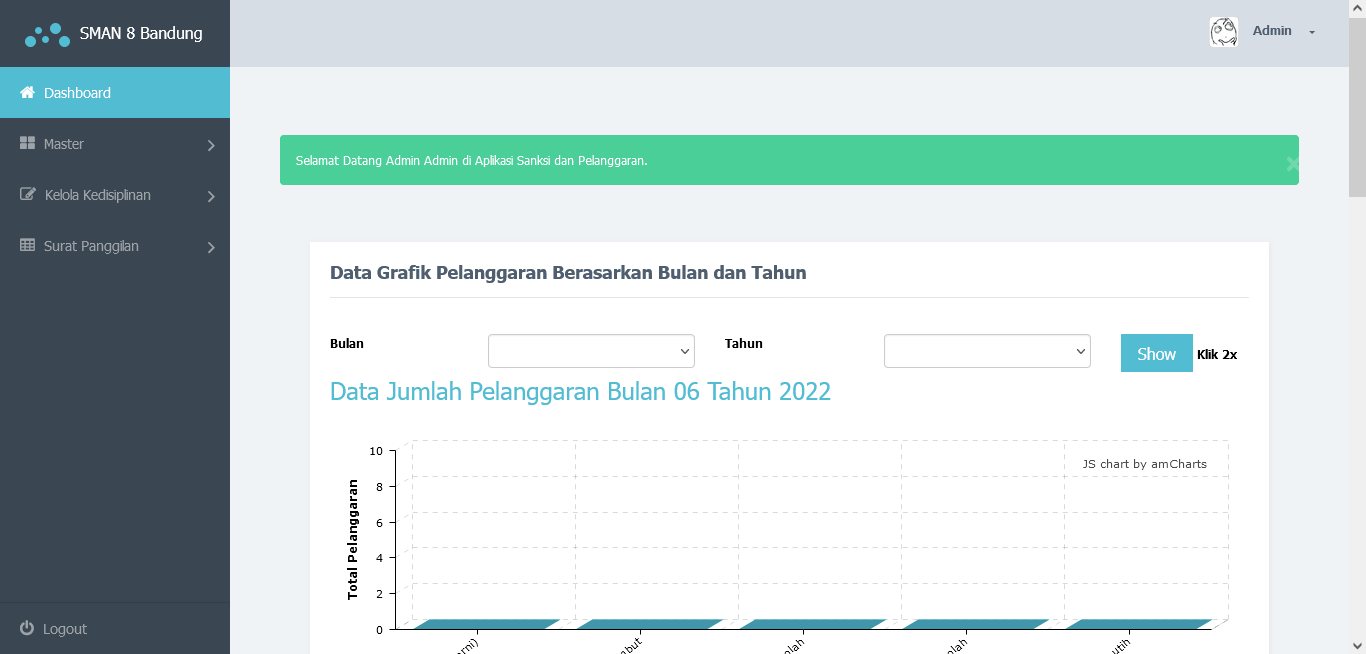Click the Admin avatar image

tap(1223, 32)
